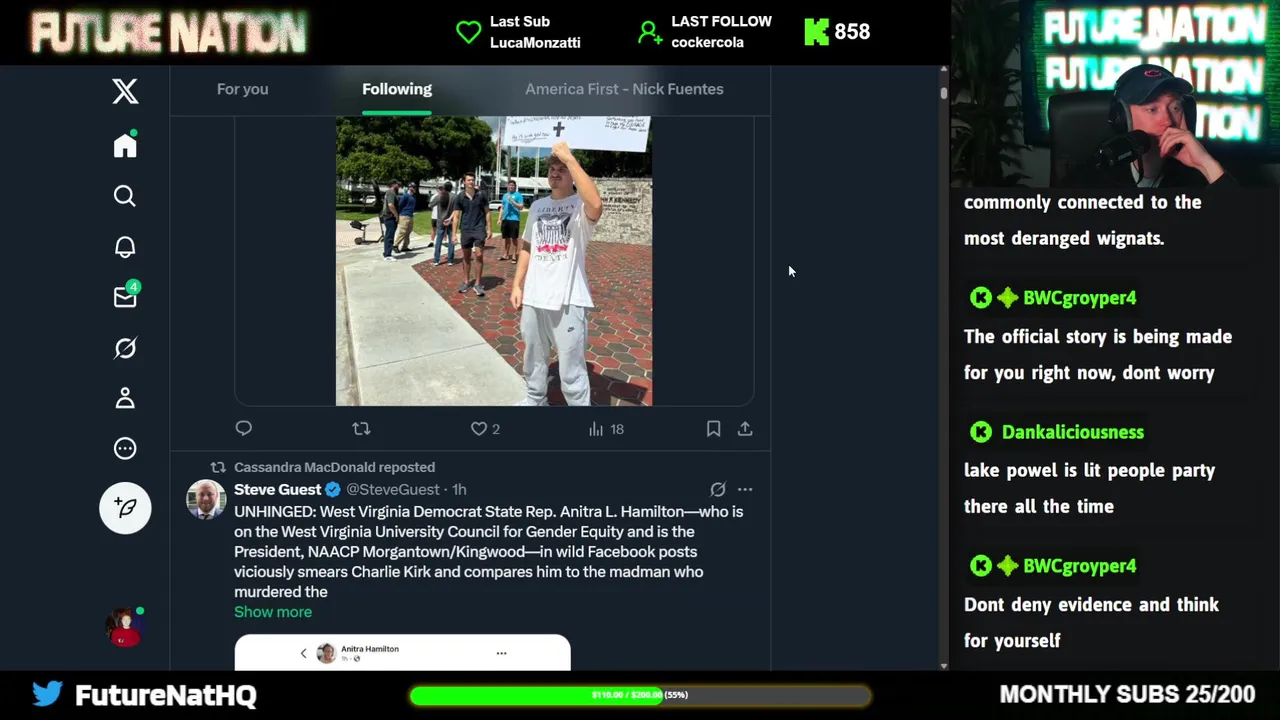The width and height of the screenshot is (1280, 720).
Task: Open the Profile person icon
Action: click(125, 398)
